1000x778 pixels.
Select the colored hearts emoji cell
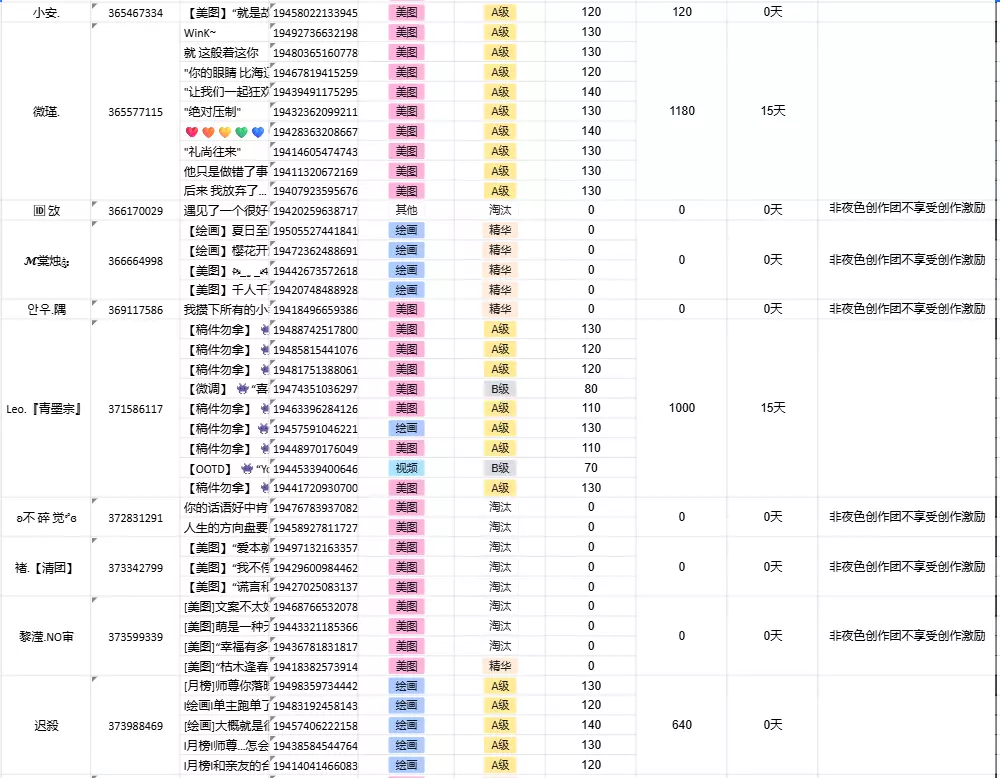225,132
